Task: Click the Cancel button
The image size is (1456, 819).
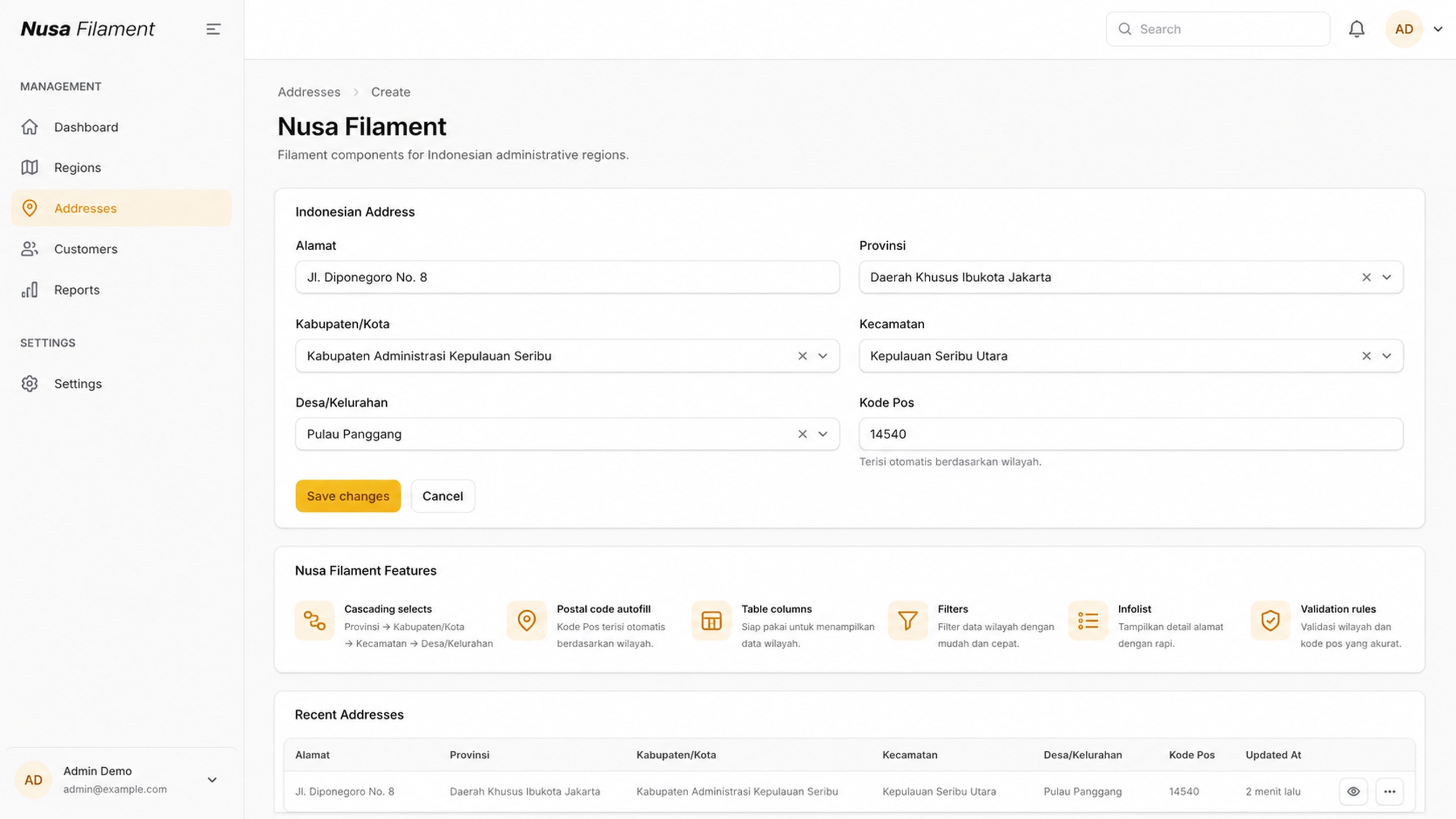Action: (x=442, y=496)
